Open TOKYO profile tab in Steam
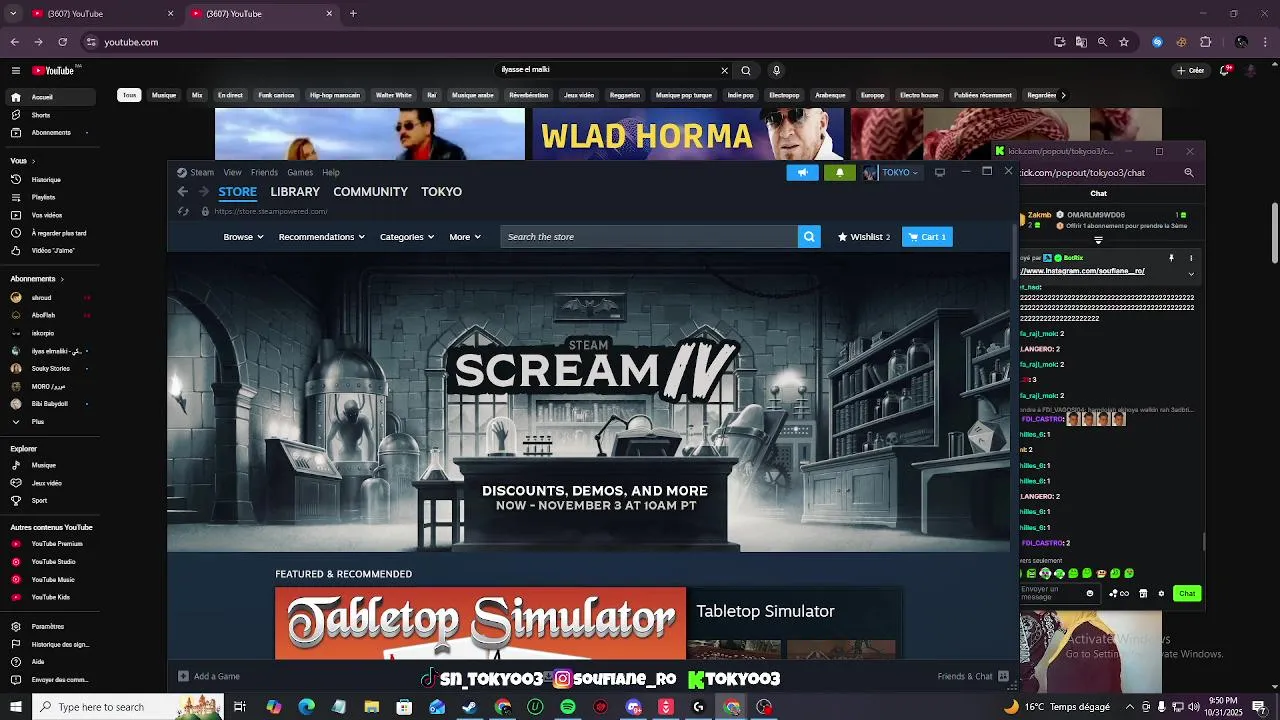The height and width of the screenshot is (720, 1280). coord(441,192)
